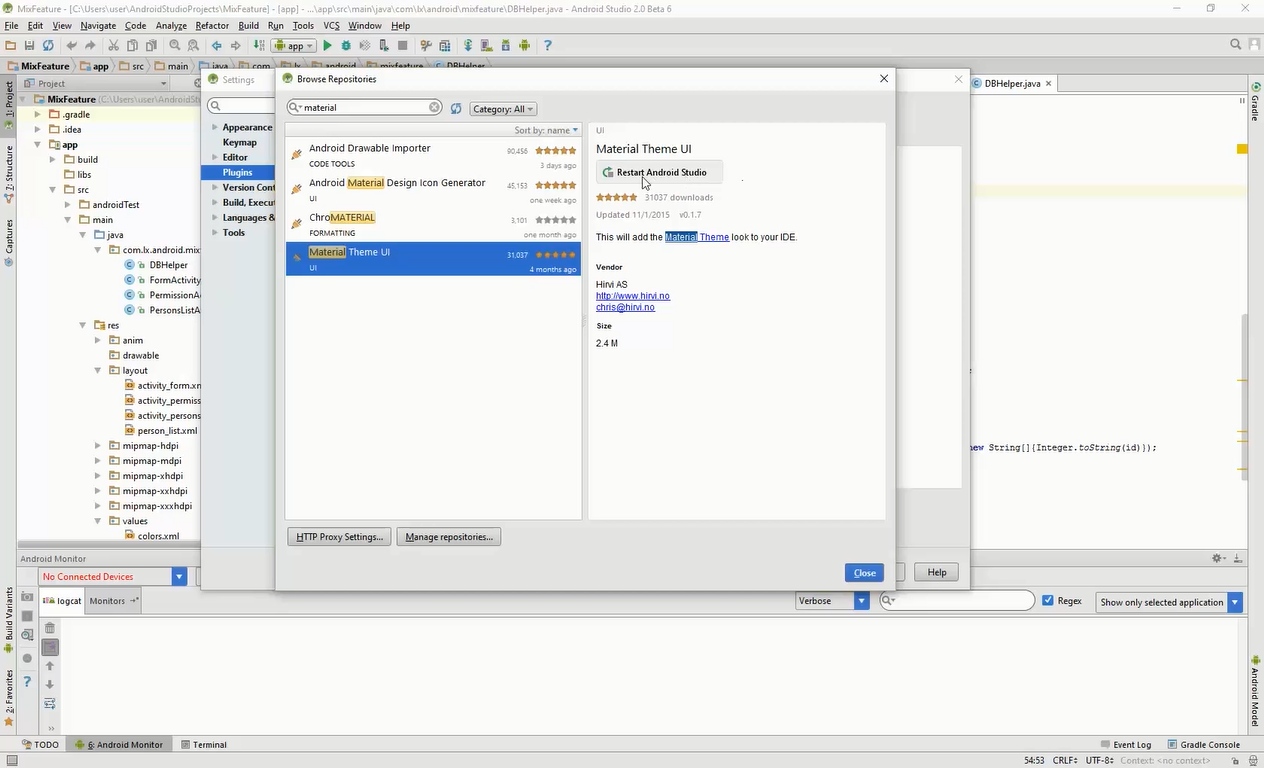Collapse the res folder in project tree
1264x768 pixels.
pyautogui.click(x=83, y=325)
